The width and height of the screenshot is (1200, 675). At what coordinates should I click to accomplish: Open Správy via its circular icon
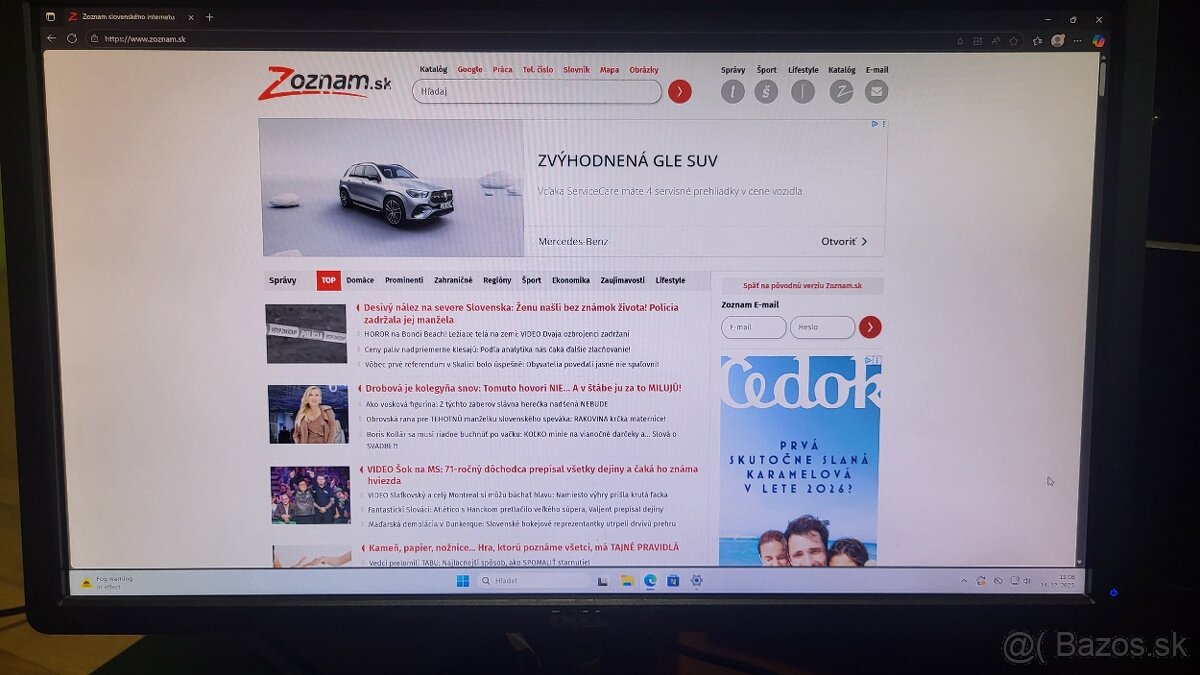[732, 91]
